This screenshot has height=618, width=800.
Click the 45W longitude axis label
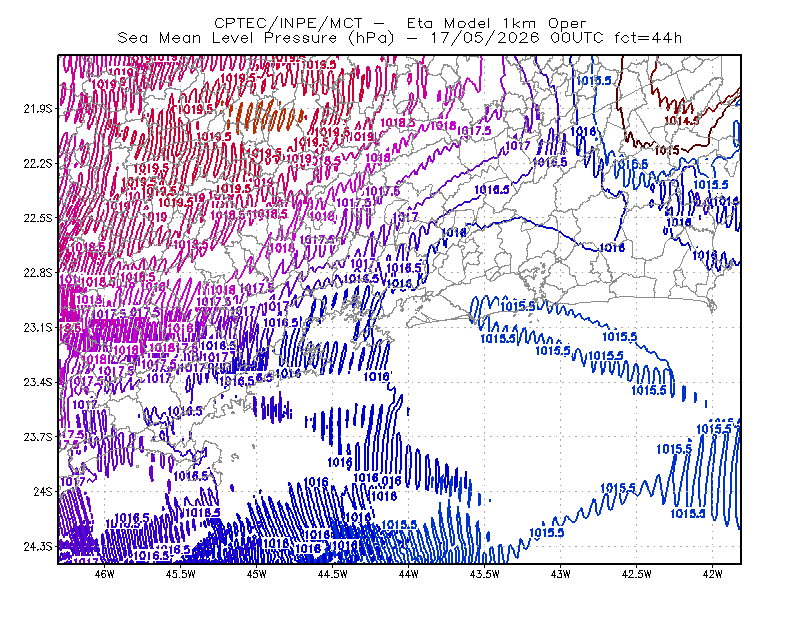coord(257,574)
